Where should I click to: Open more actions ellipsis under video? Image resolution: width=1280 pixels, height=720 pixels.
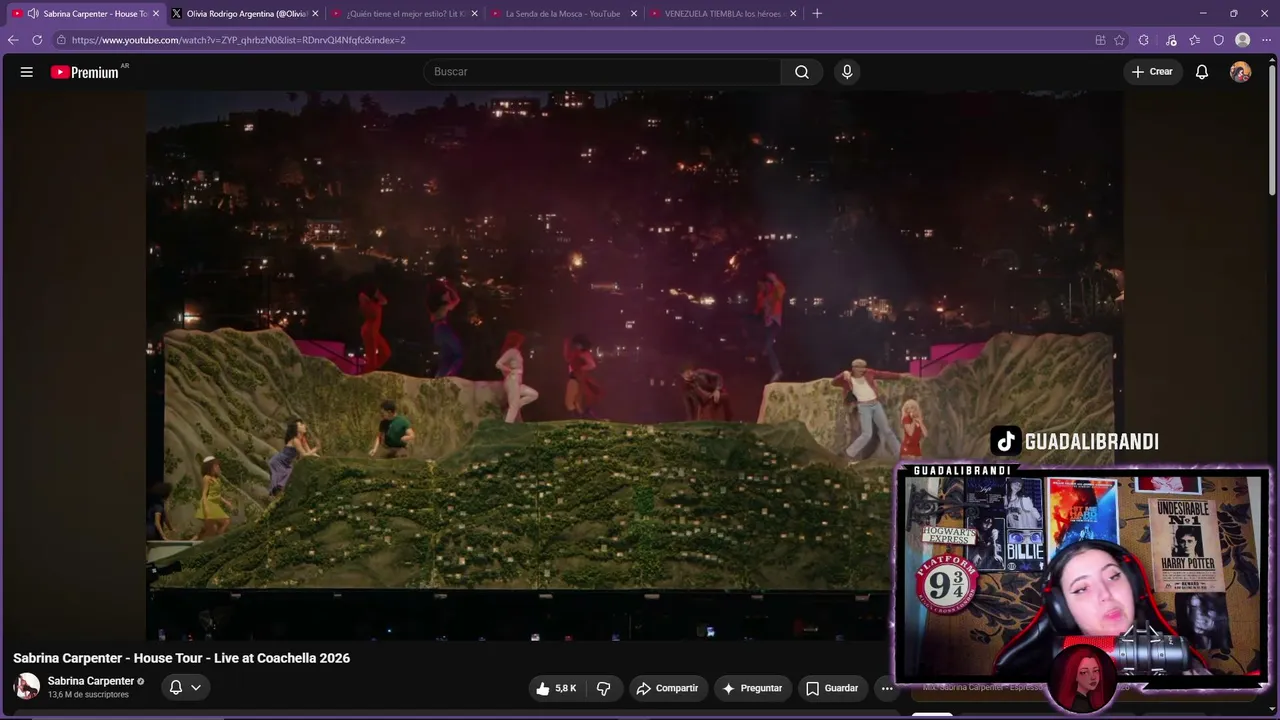[887, 688]
